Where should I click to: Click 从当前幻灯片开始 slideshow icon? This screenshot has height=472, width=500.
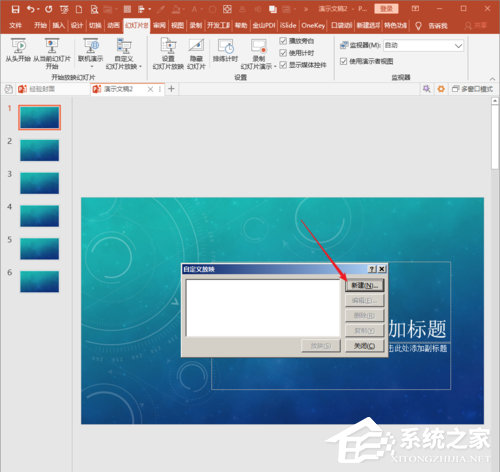pos(52,46)
